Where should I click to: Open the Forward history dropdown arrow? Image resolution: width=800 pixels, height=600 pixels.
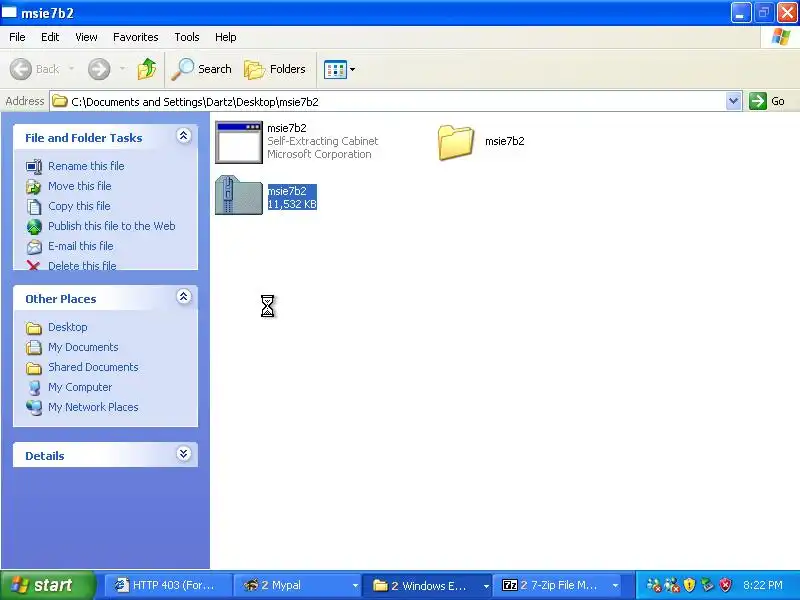tap(122, 68)
